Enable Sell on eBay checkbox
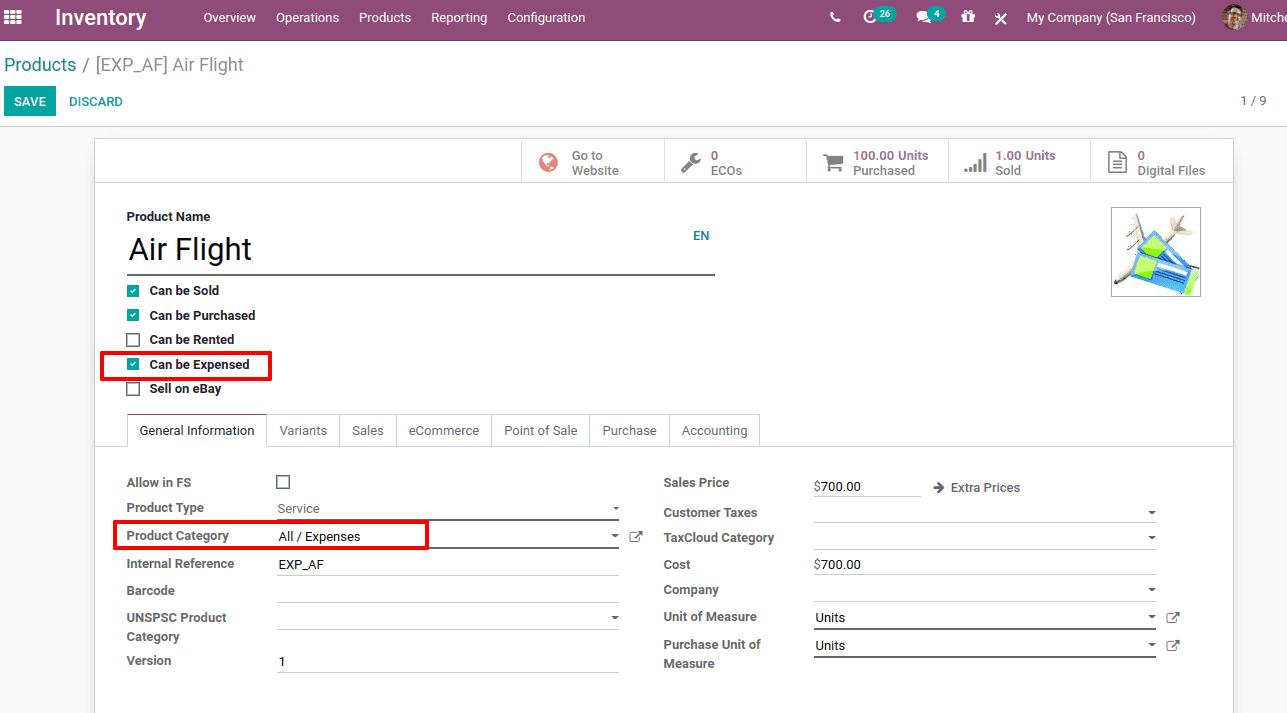The height and width of the screenshot is (713, 1287). click(x=133, y=389)
